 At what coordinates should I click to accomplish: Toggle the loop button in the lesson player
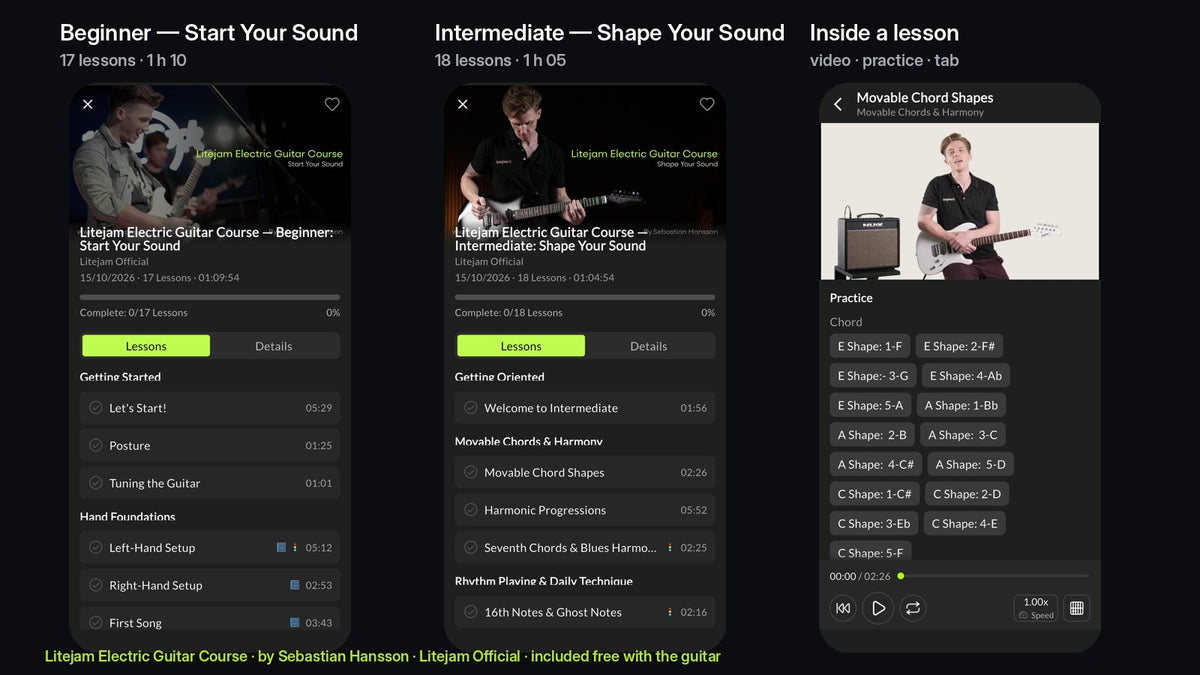tap(912, 608)
